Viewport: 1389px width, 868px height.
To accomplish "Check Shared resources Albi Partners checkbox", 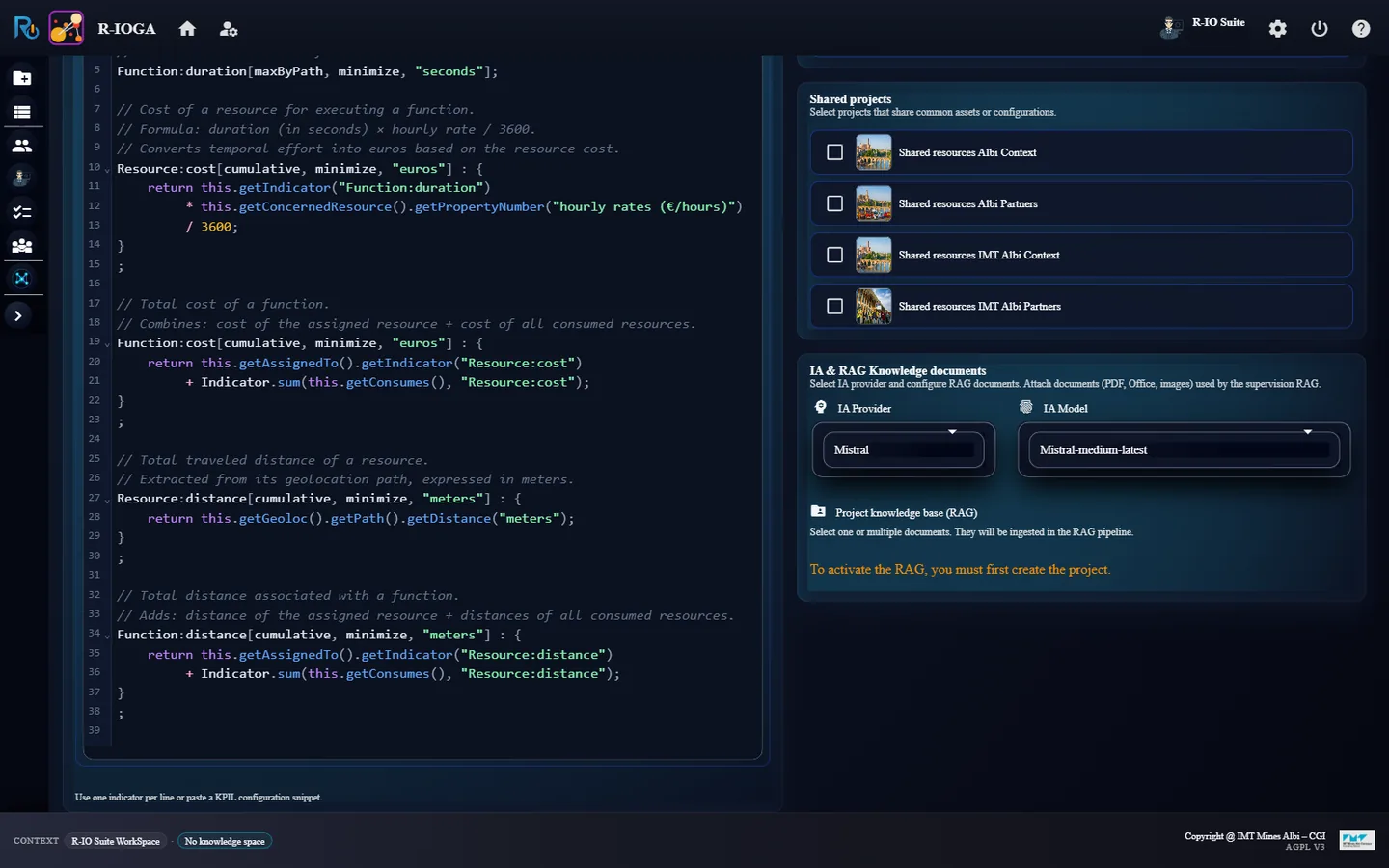I will click(x=835, y=203).
